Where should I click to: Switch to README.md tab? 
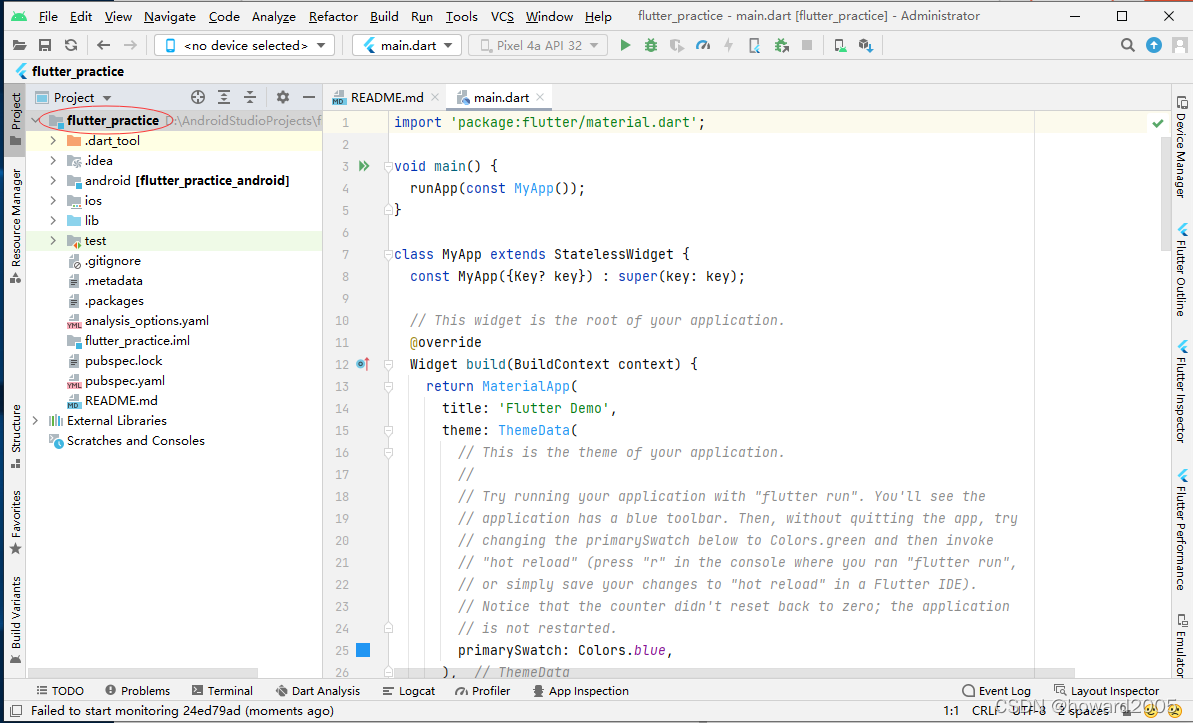tap(386, 97)
